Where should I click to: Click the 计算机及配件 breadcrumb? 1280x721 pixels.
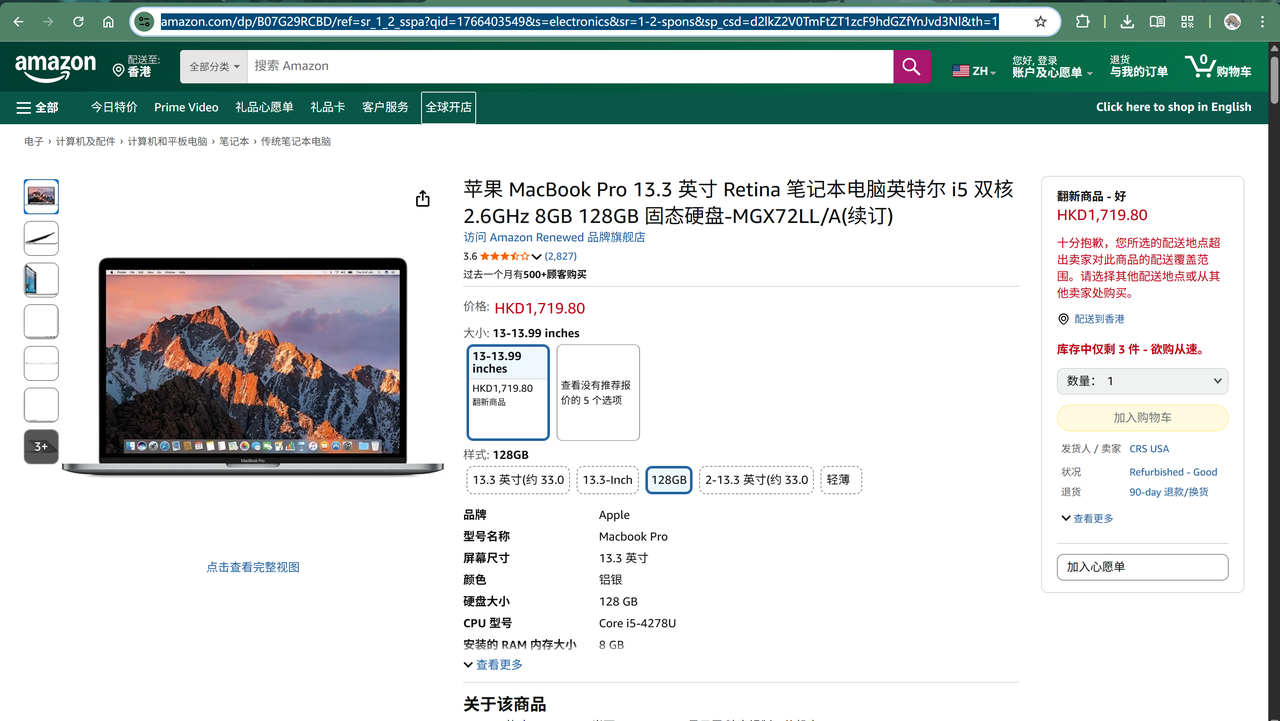coord(86,142)
